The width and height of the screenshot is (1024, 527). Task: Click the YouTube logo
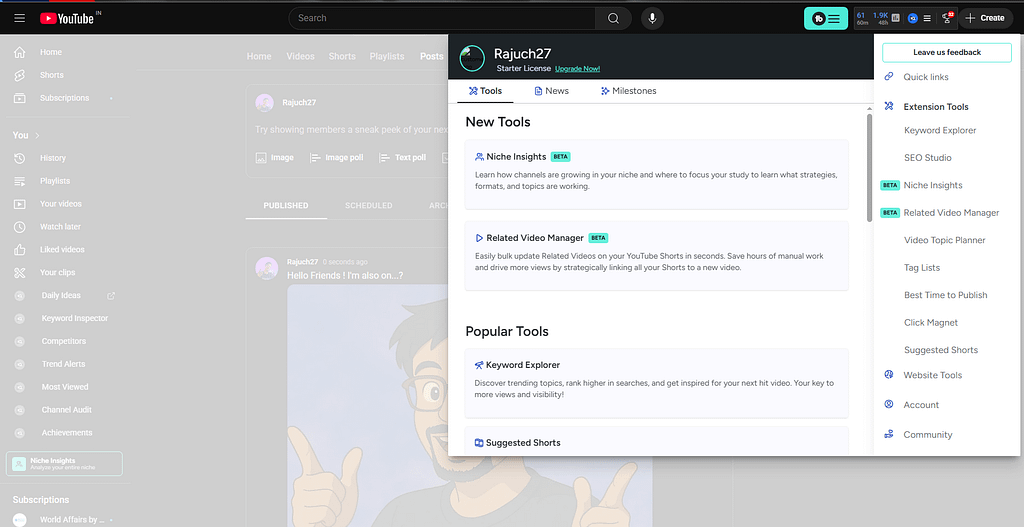click(67, 18)
